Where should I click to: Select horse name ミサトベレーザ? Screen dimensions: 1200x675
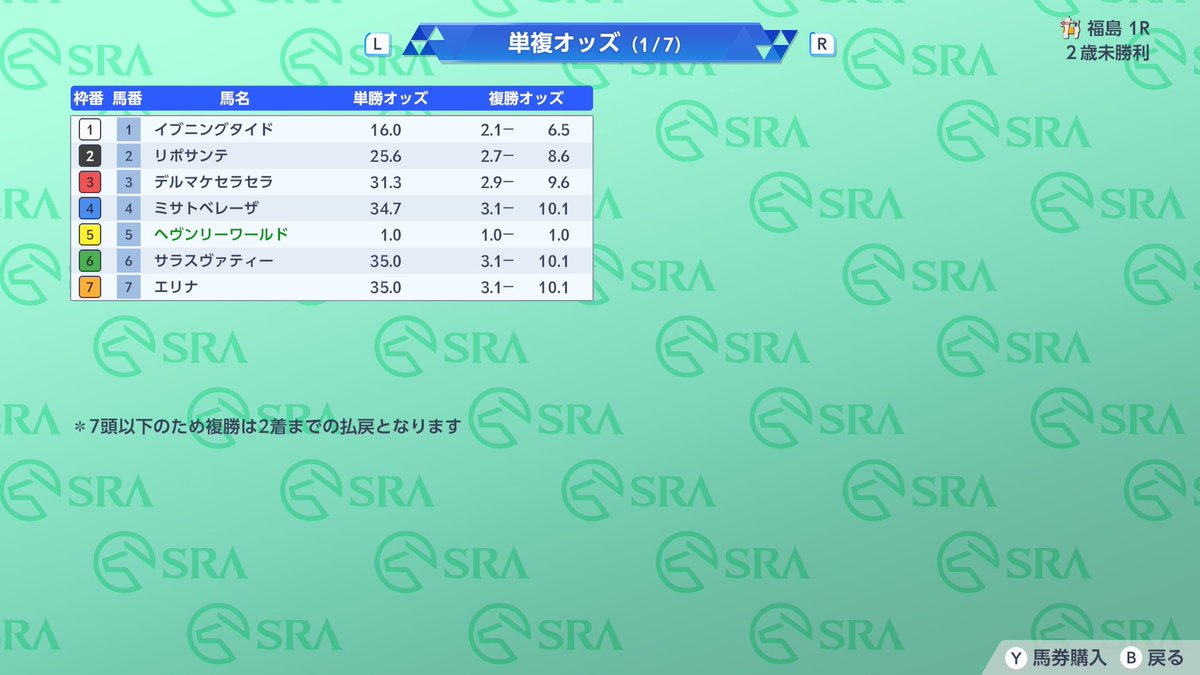[x=206, y=209]
